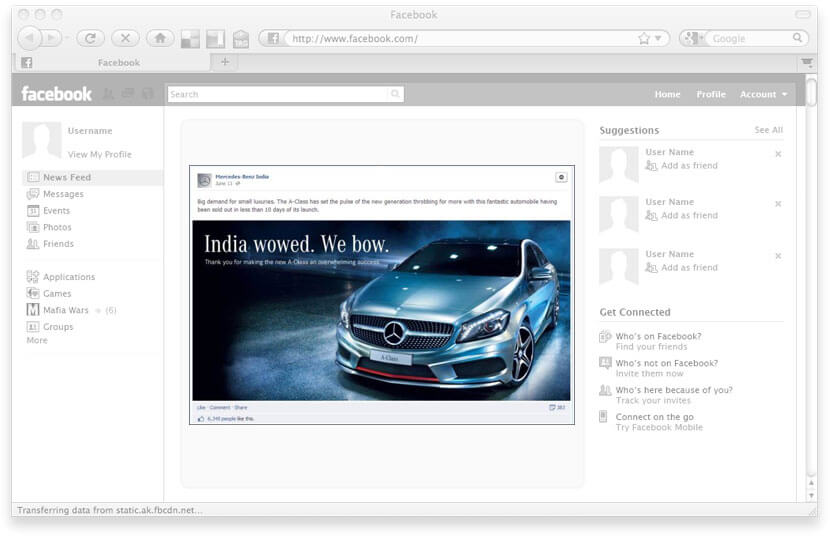Viewport: 837px width, 536px height.
Task: Click scrollbar down arrow at bottom right
Action: (811, 496)
